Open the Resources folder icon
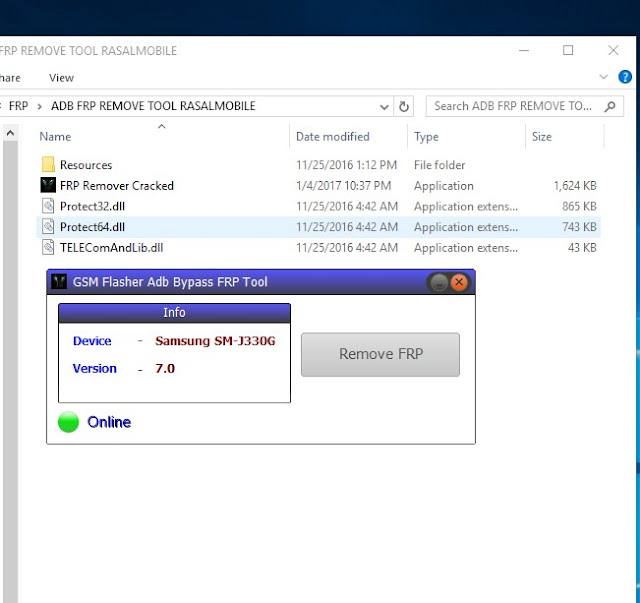 (x=48, y=165)
